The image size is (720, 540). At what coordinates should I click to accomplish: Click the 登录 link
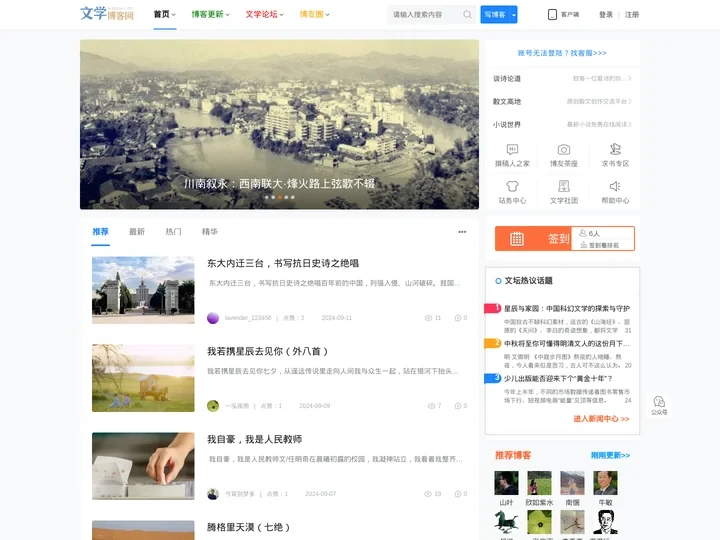606,15
